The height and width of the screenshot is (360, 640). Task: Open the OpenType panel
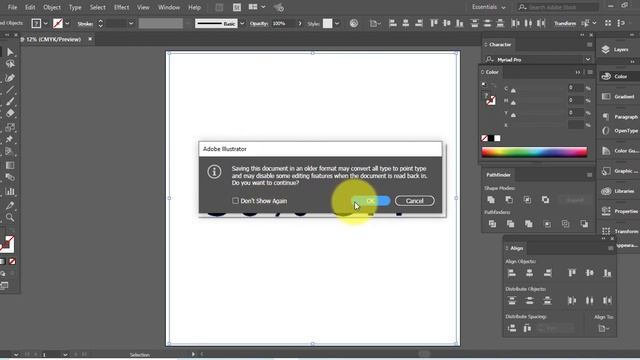tap(619, 131)
